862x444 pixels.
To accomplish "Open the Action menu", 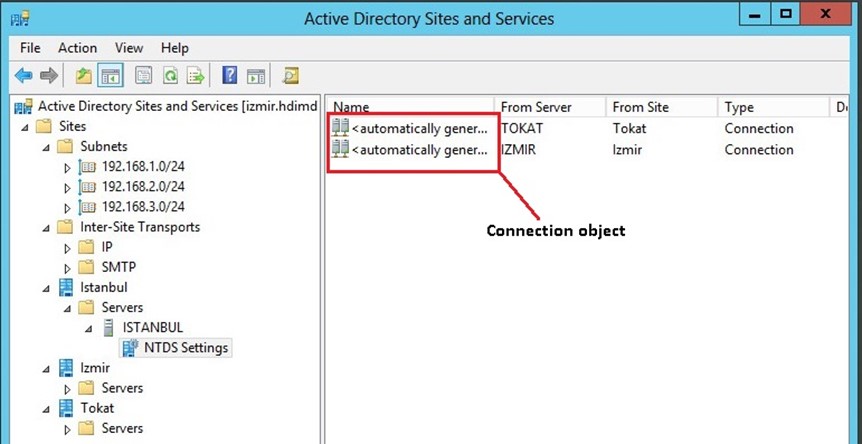I will click(78, 48).
